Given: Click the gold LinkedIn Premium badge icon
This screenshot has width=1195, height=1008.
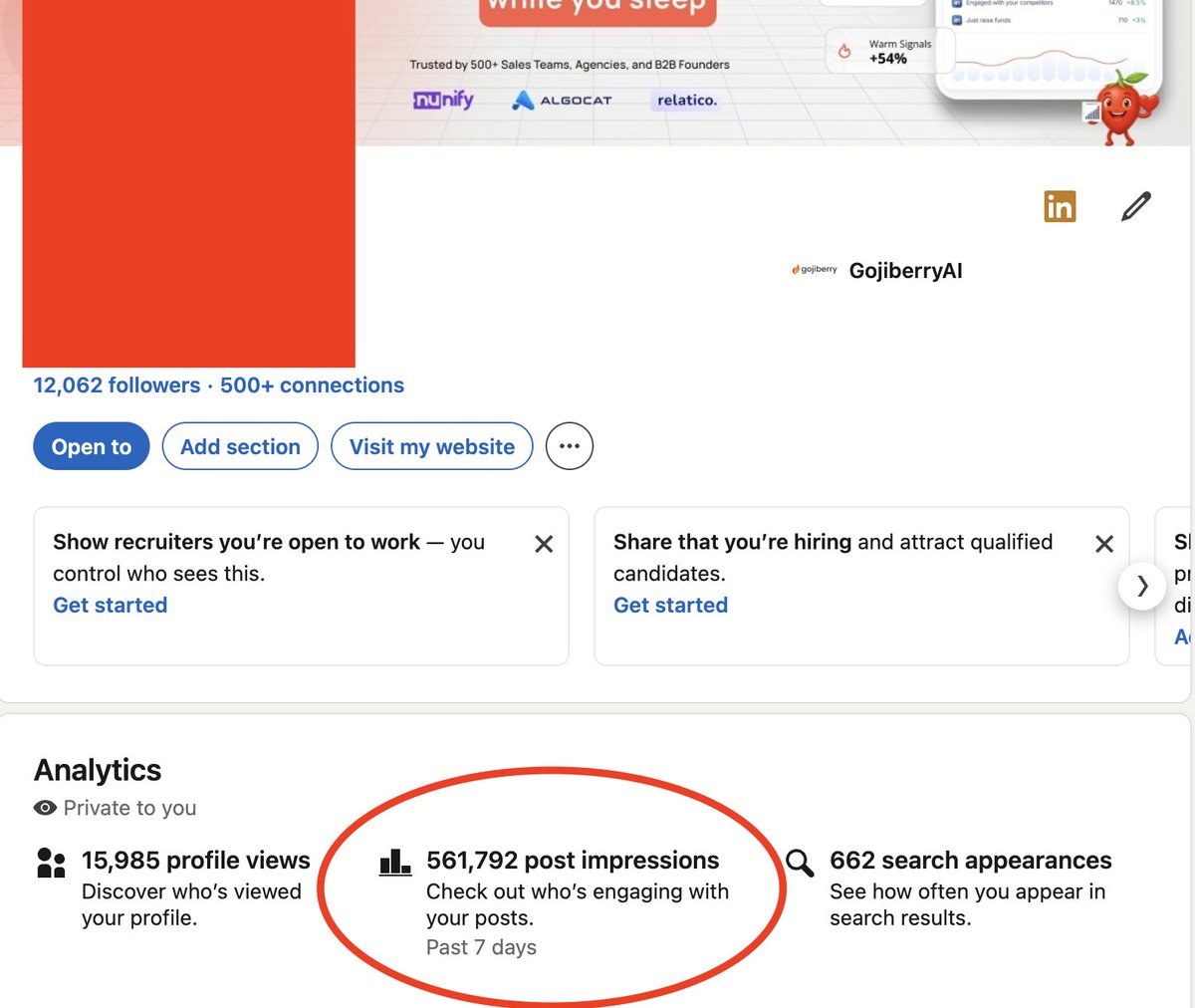Looking at the screenshot, I should [x=1060, y=206].
